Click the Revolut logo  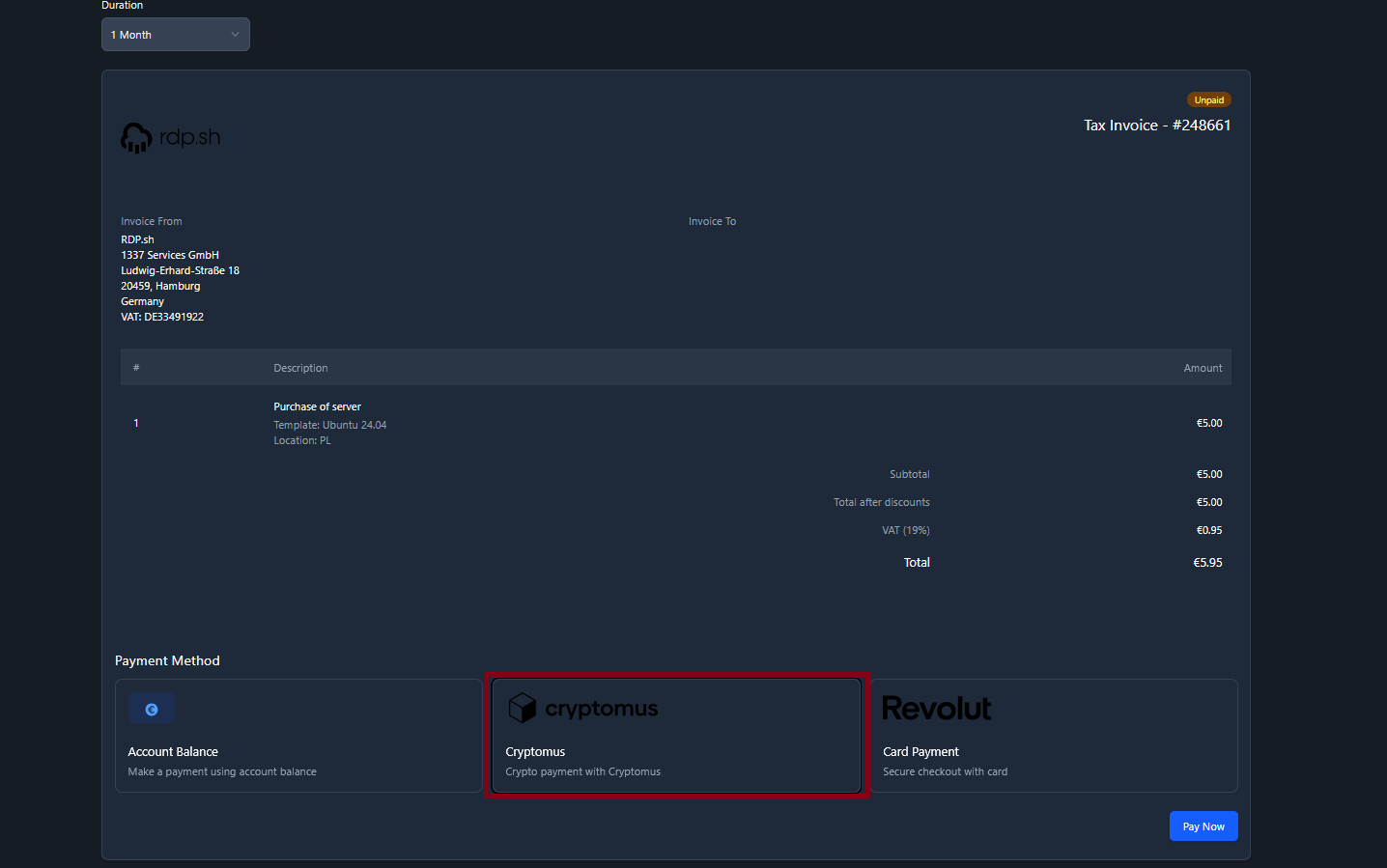[x=937, y=709]
